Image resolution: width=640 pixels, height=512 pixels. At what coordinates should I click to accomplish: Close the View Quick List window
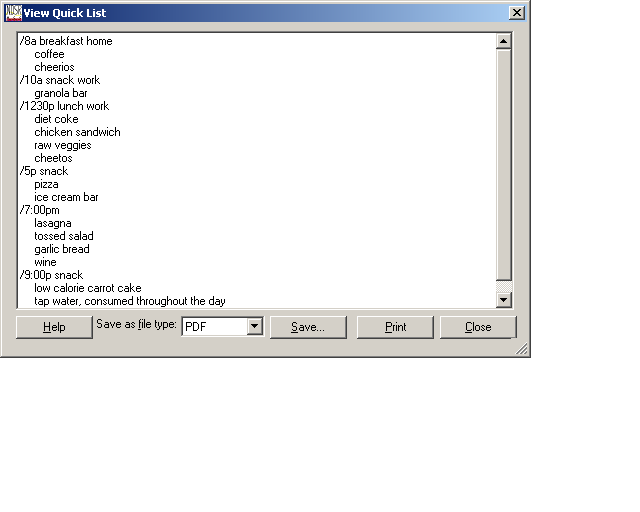point(517,13)
